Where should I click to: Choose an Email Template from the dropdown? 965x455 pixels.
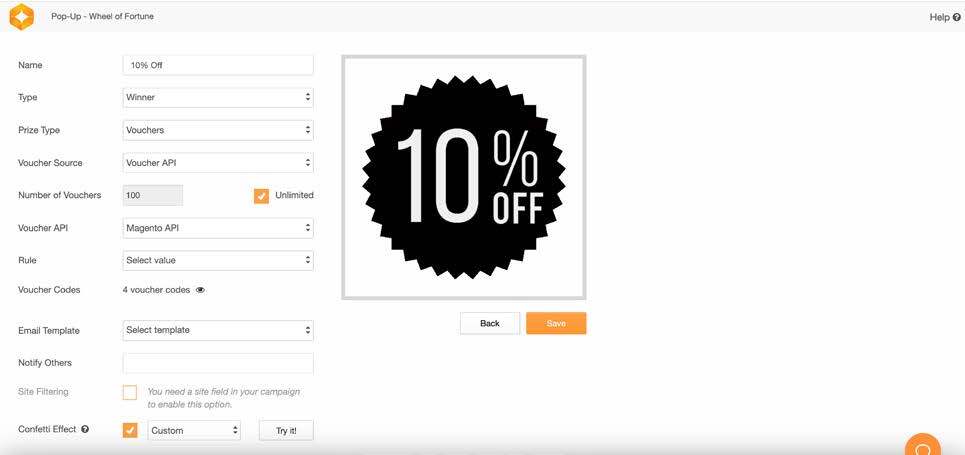pos(218,330)
